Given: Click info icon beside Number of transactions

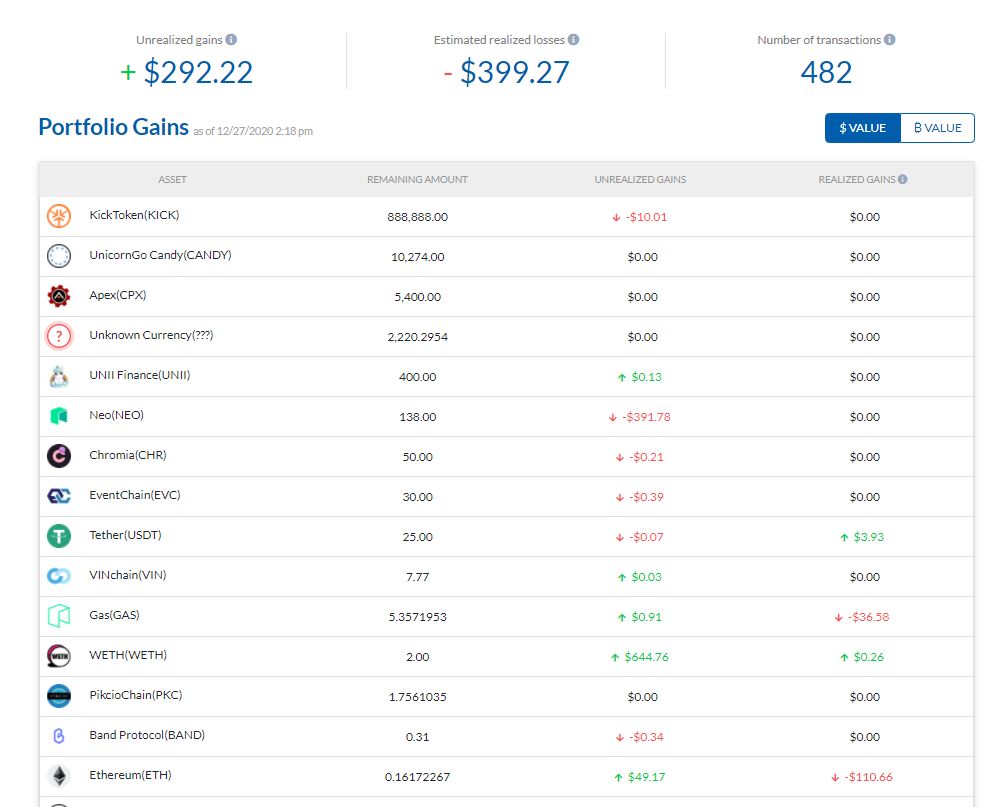Looking at the screenshot, I should click(889, 40).
